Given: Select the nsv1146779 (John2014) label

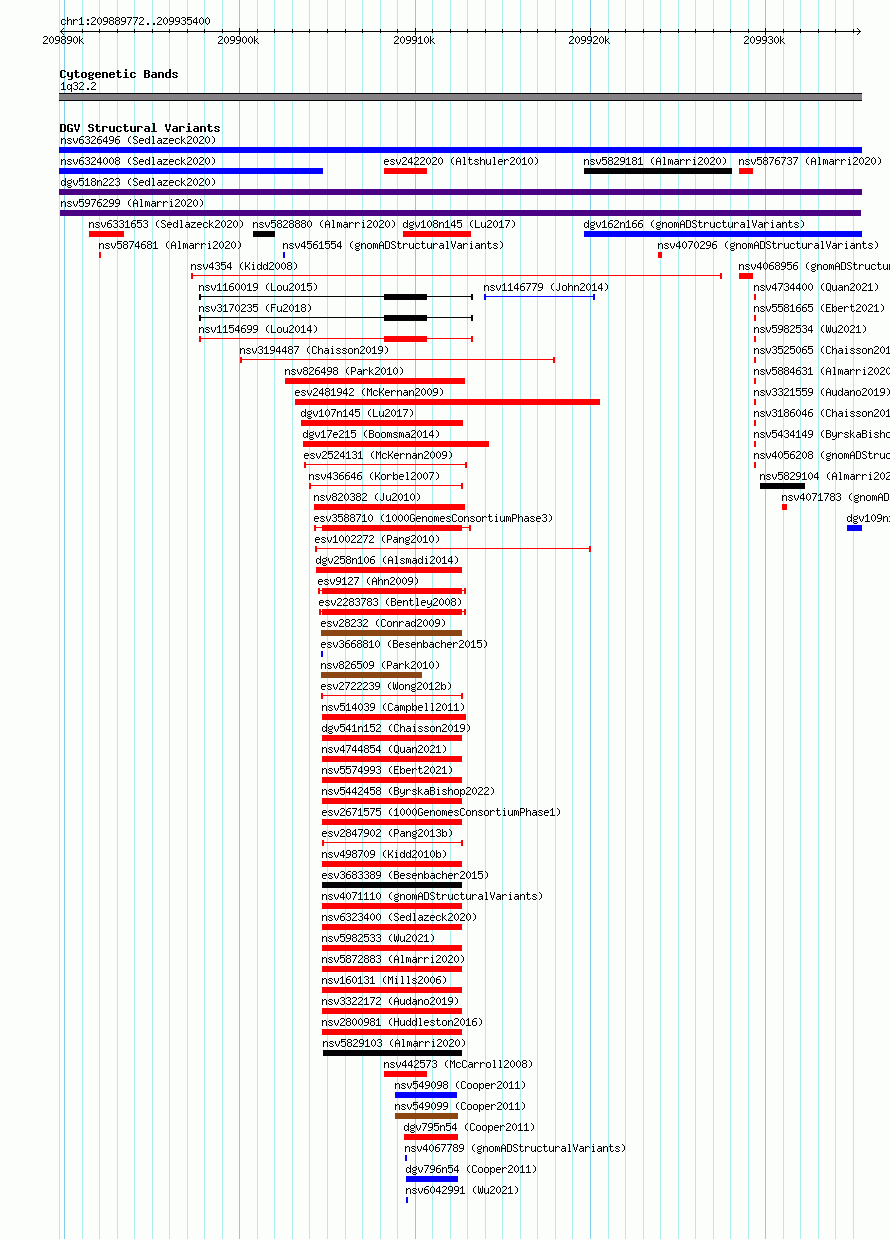Looking at the screenshot, I should coord(546,287).
